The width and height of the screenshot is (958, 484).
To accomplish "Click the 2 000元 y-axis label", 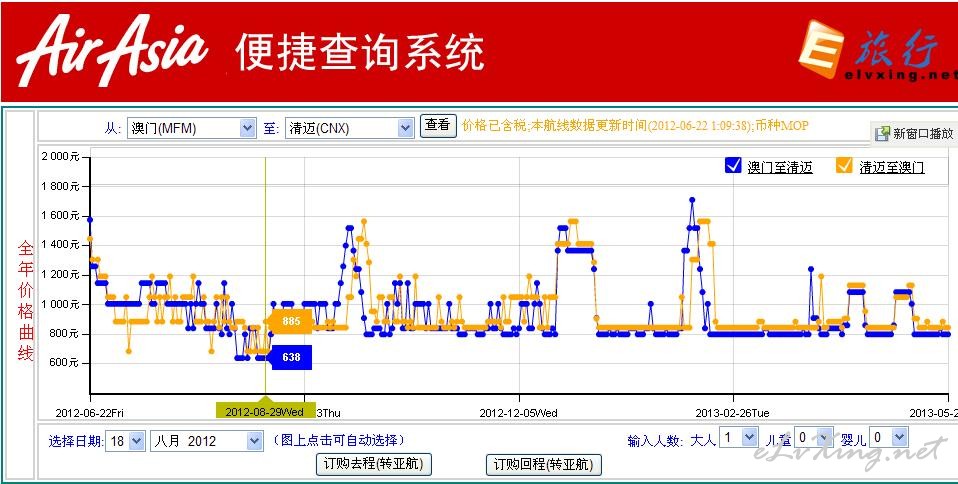I will (x=60, y=156).
